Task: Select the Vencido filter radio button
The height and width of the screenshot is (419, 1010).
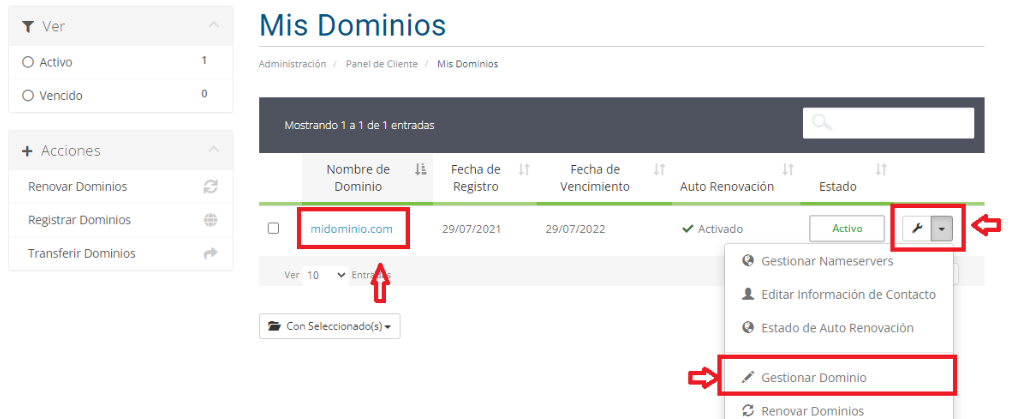Action: tap(28, 95)
